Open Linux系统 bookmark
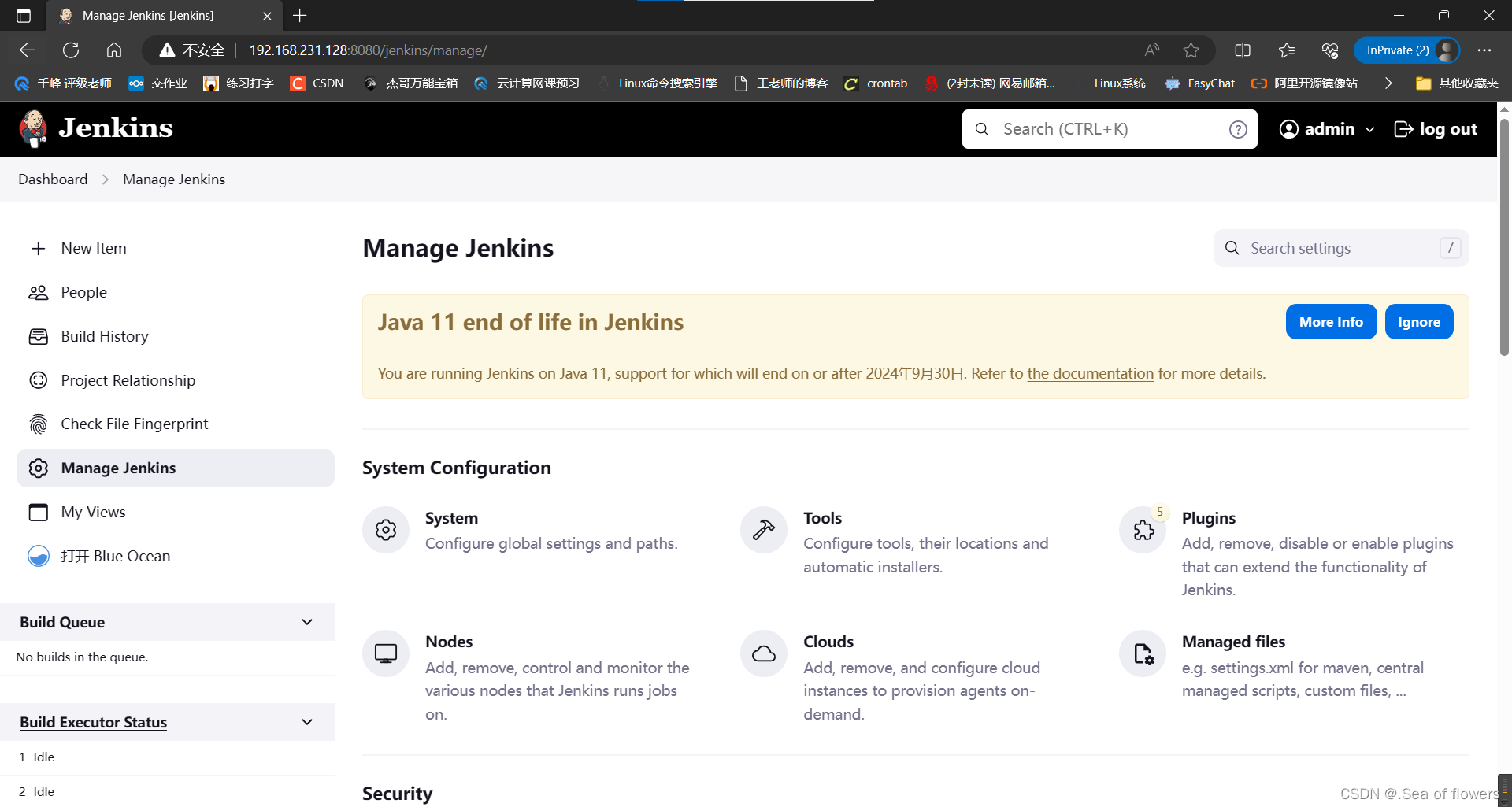This screenshot has height=807, width=1512. click(1119, 83)
